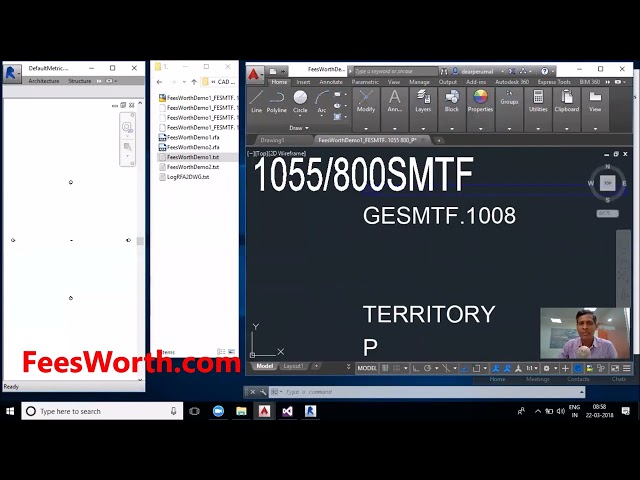Toggle snap mode in status bar
Screen dimensions: 640x480
pyautogui.click(x=396, y=368)
